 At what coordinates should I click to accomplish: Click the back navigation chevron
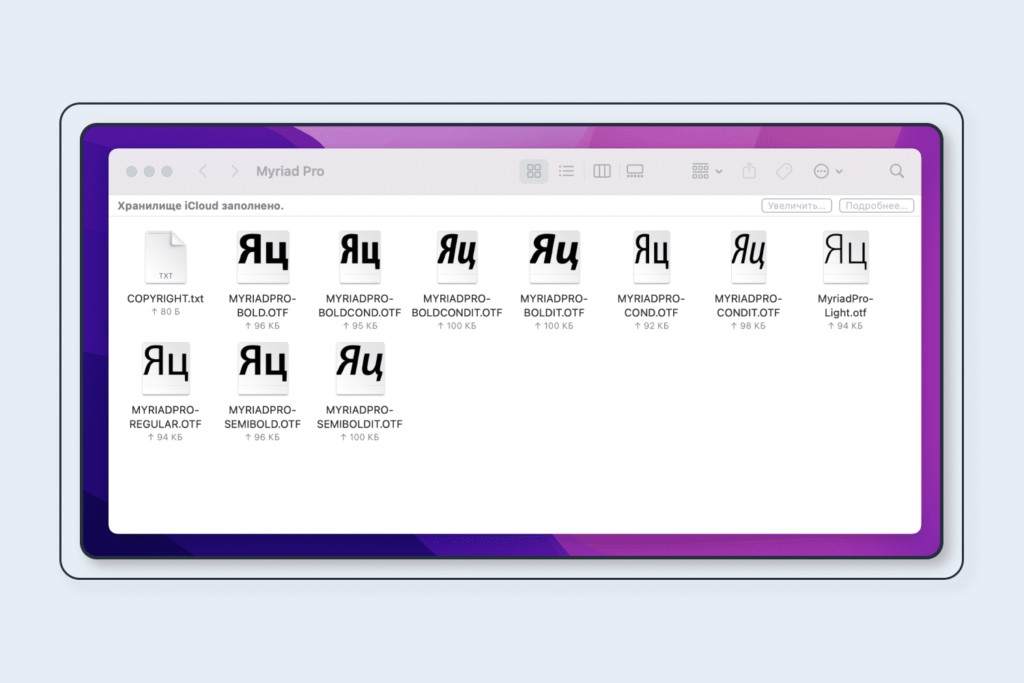(x=205, y=171)
